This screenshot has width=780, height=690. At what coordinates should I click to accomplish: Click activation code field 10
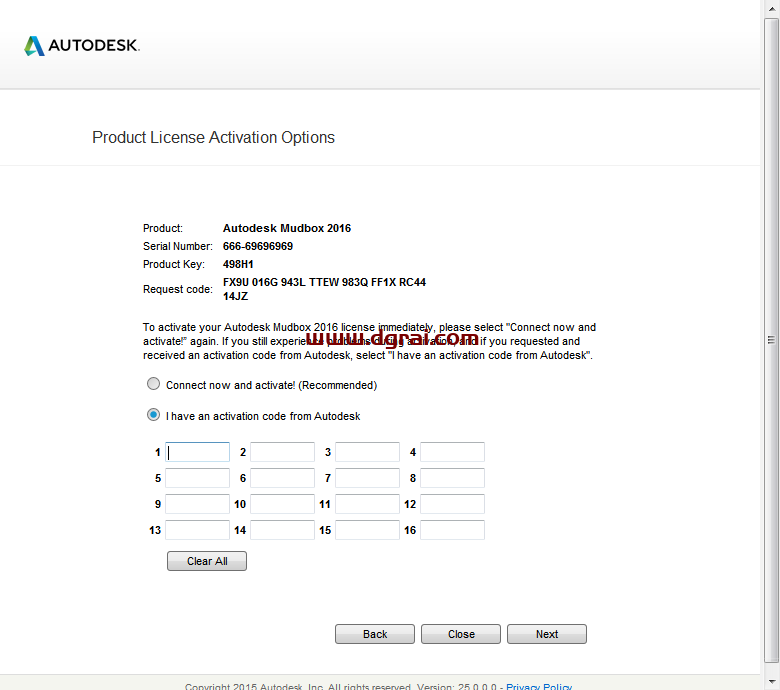pos(282,504)
